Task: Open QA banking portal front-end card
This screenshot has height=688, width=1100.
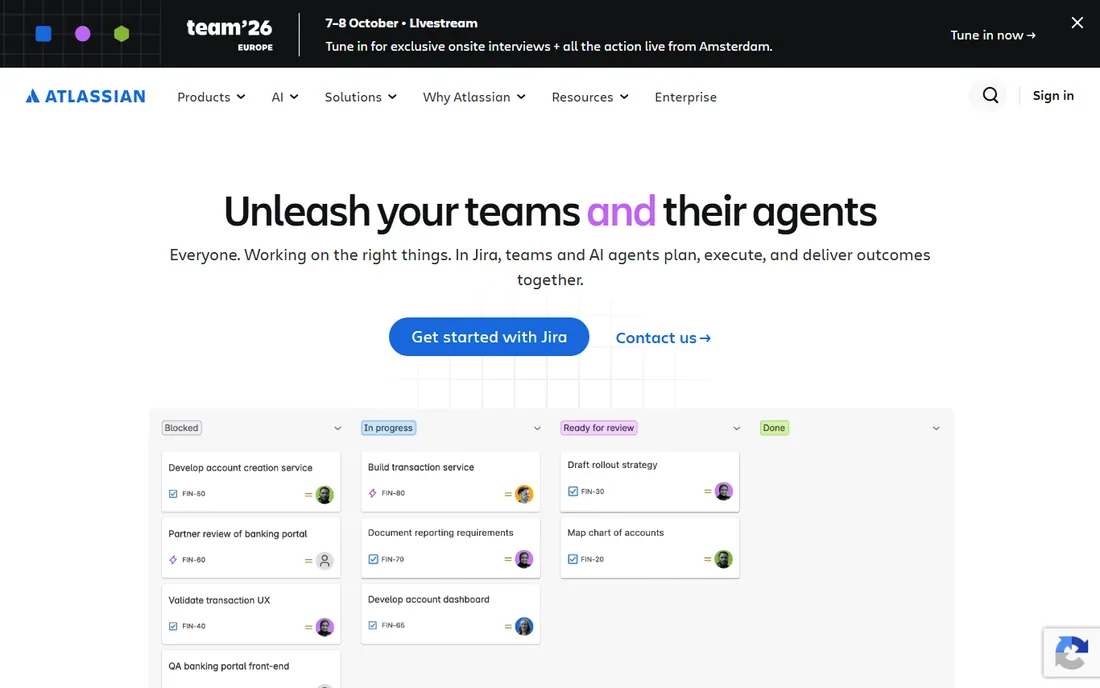Action: (251, 669)
